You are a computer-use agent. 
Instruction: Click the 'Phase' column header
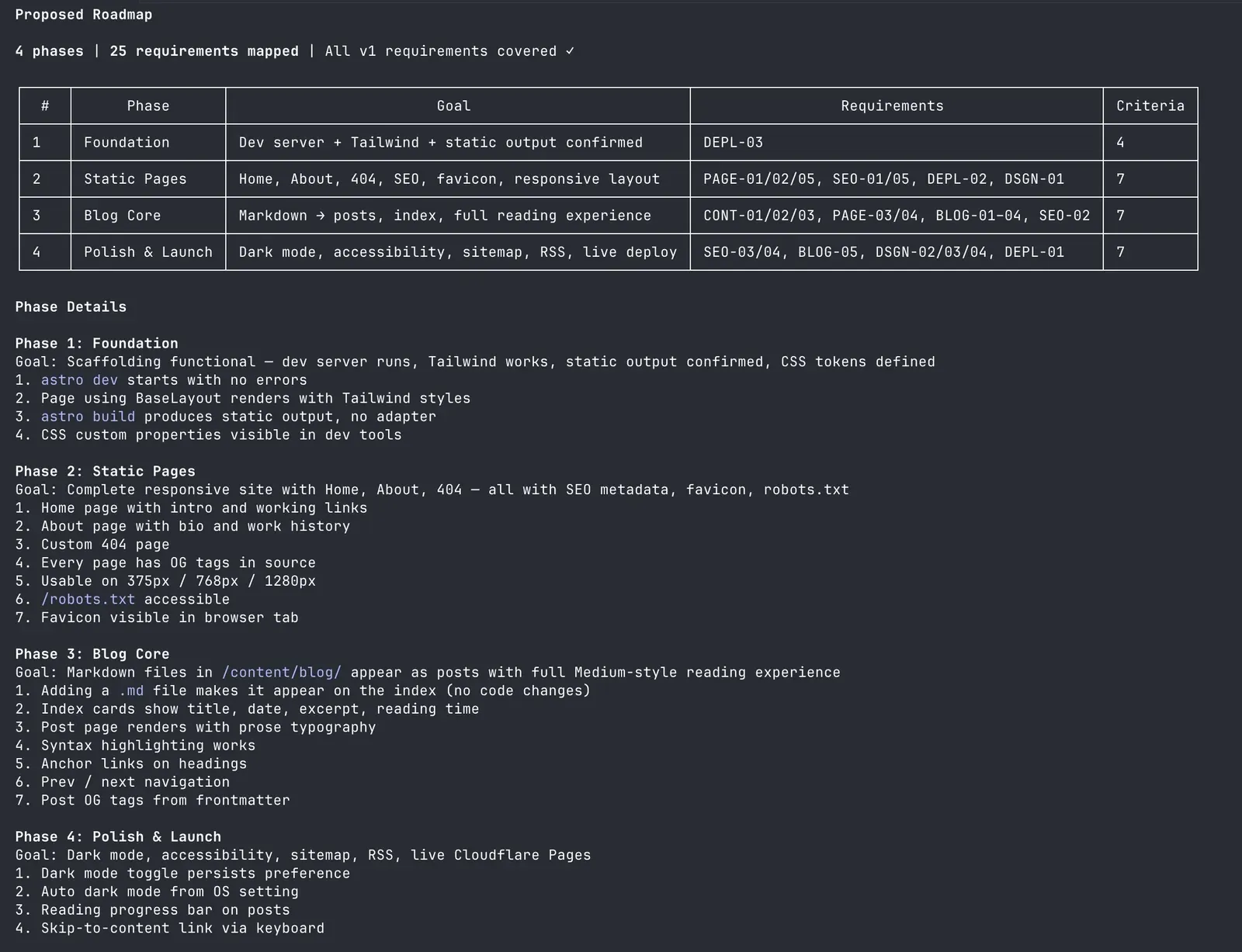pyautogui.click(x=148, y=106)
